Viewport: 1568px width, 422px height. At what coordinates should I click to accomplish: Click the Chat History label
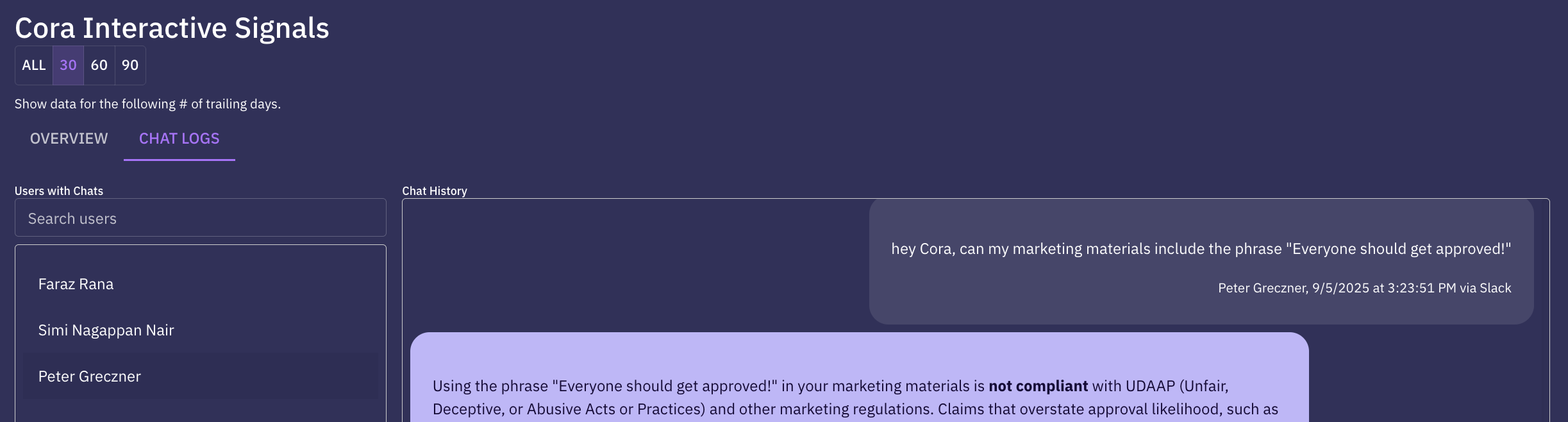434,191
